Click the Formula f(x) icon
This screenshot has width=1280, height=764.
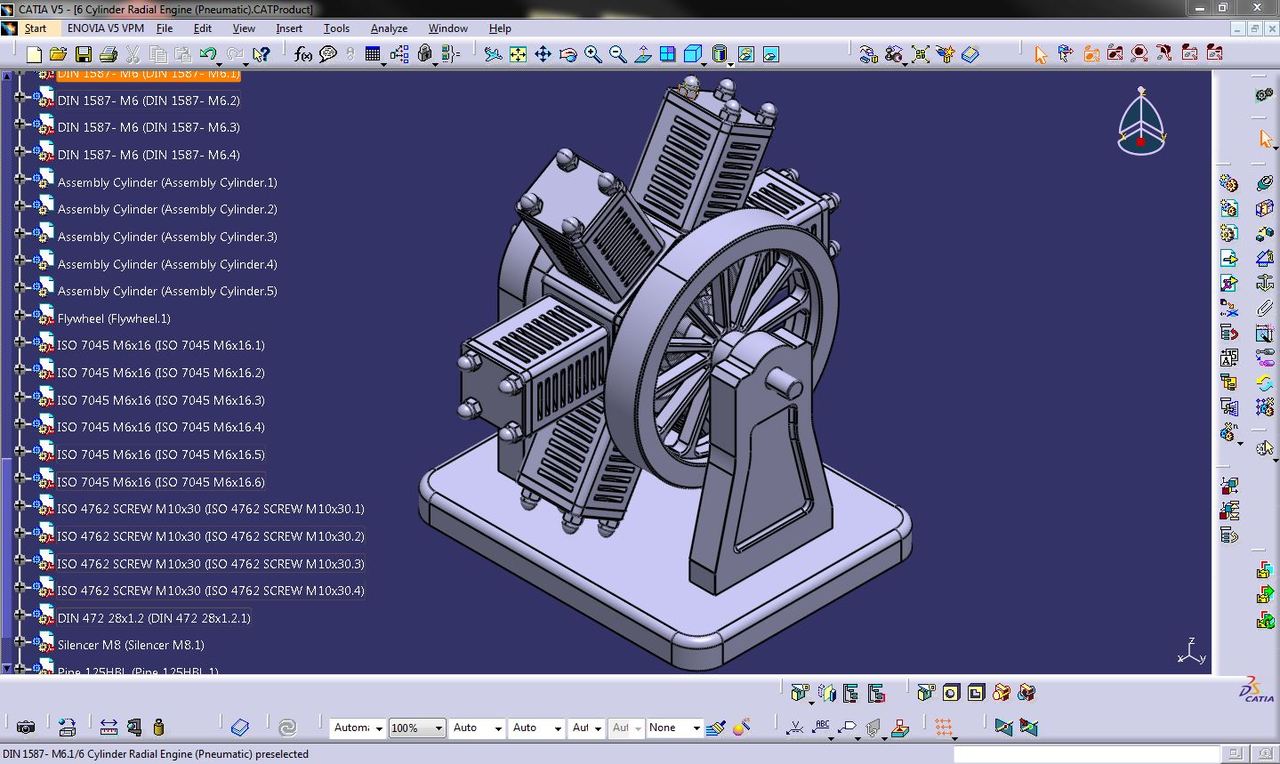click(x=303, y=54)
